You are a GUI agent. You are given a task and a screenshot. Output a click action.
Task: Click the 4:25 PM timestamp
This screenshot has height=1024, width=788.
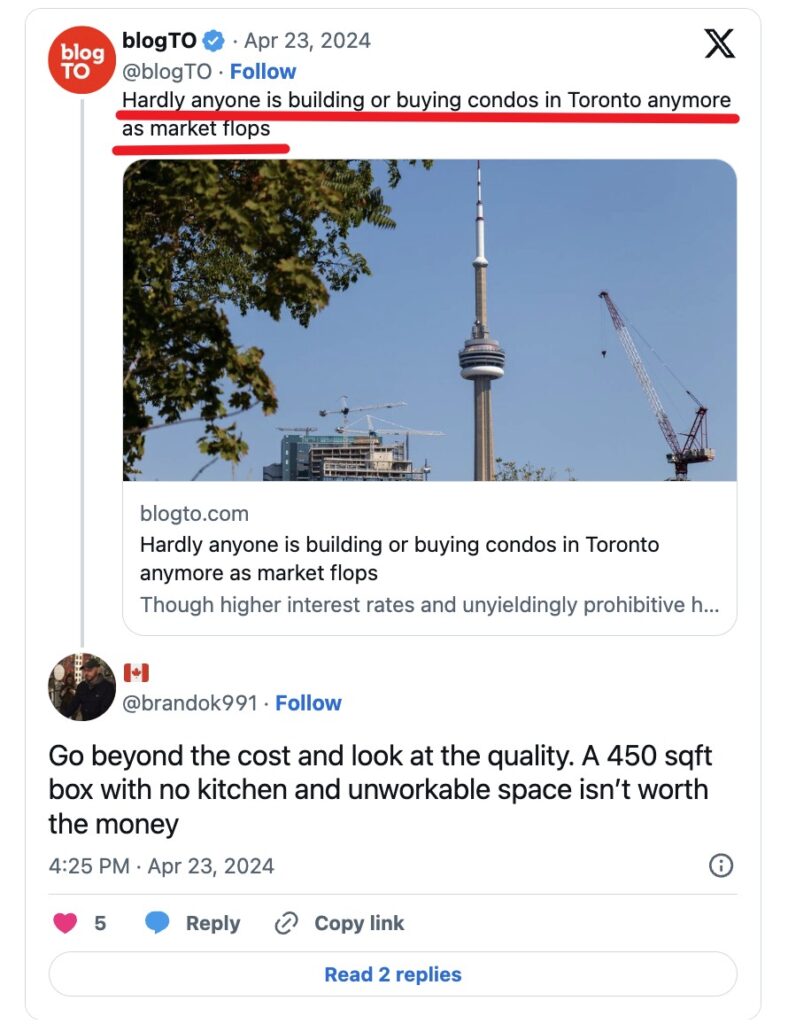pos(88,866)
